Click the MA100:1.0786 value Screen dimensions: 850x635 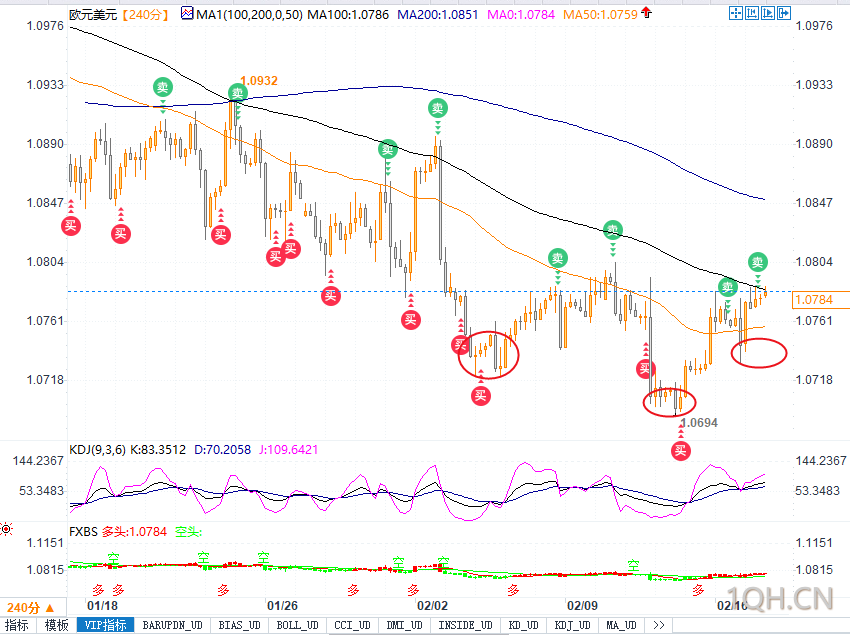point(348,15)
